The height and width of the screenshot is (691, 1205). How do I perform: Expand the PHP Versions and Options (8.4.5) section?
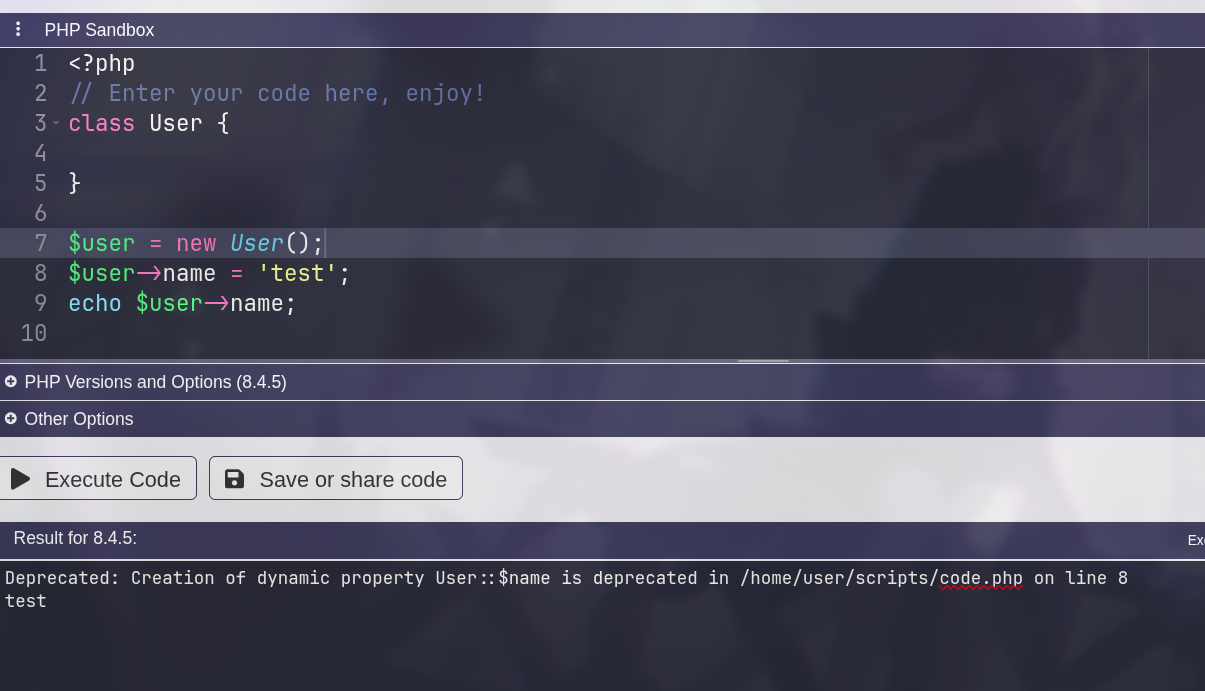tap(155, 382)
